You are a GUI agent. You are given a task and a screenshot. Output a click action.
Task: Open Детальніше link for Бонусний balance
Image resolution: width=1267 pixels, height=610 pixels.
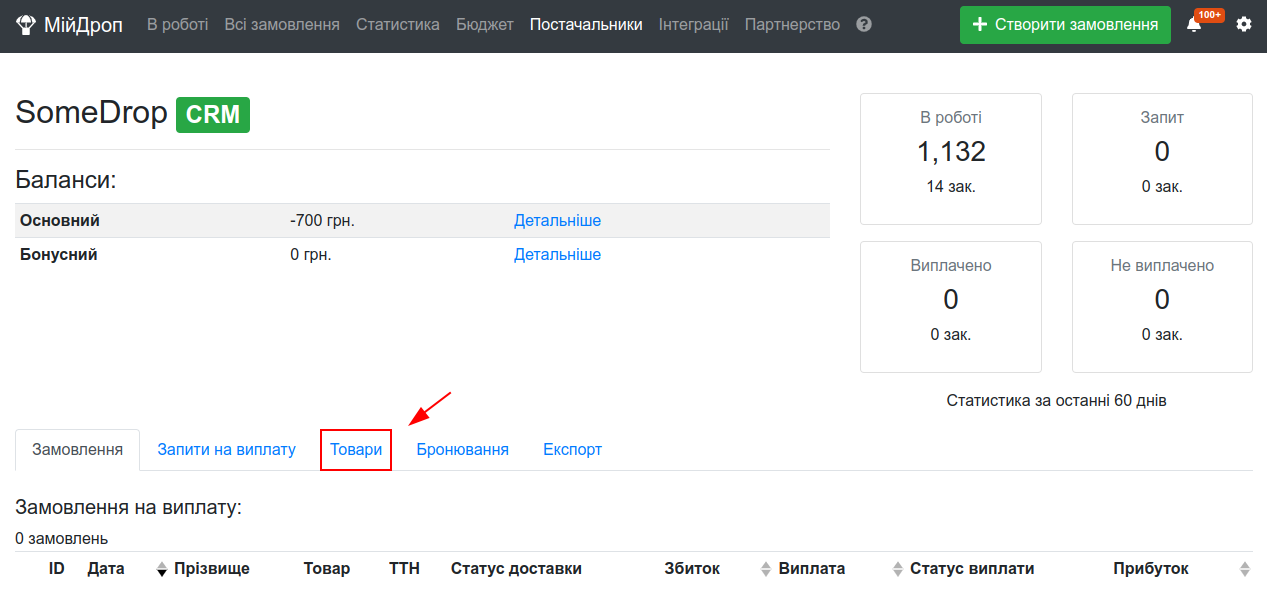click(557, 254)
